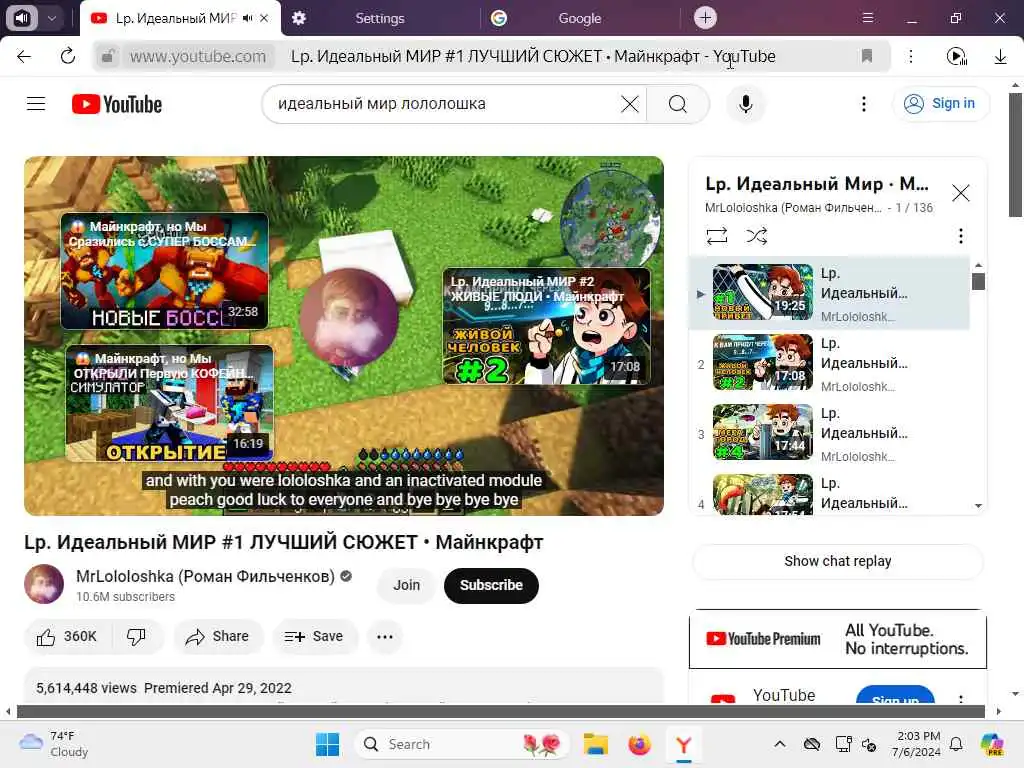Viewport: 1024px width, 768px height.
Task: Toggle shuffle playlist
Action: pos(756,235)
